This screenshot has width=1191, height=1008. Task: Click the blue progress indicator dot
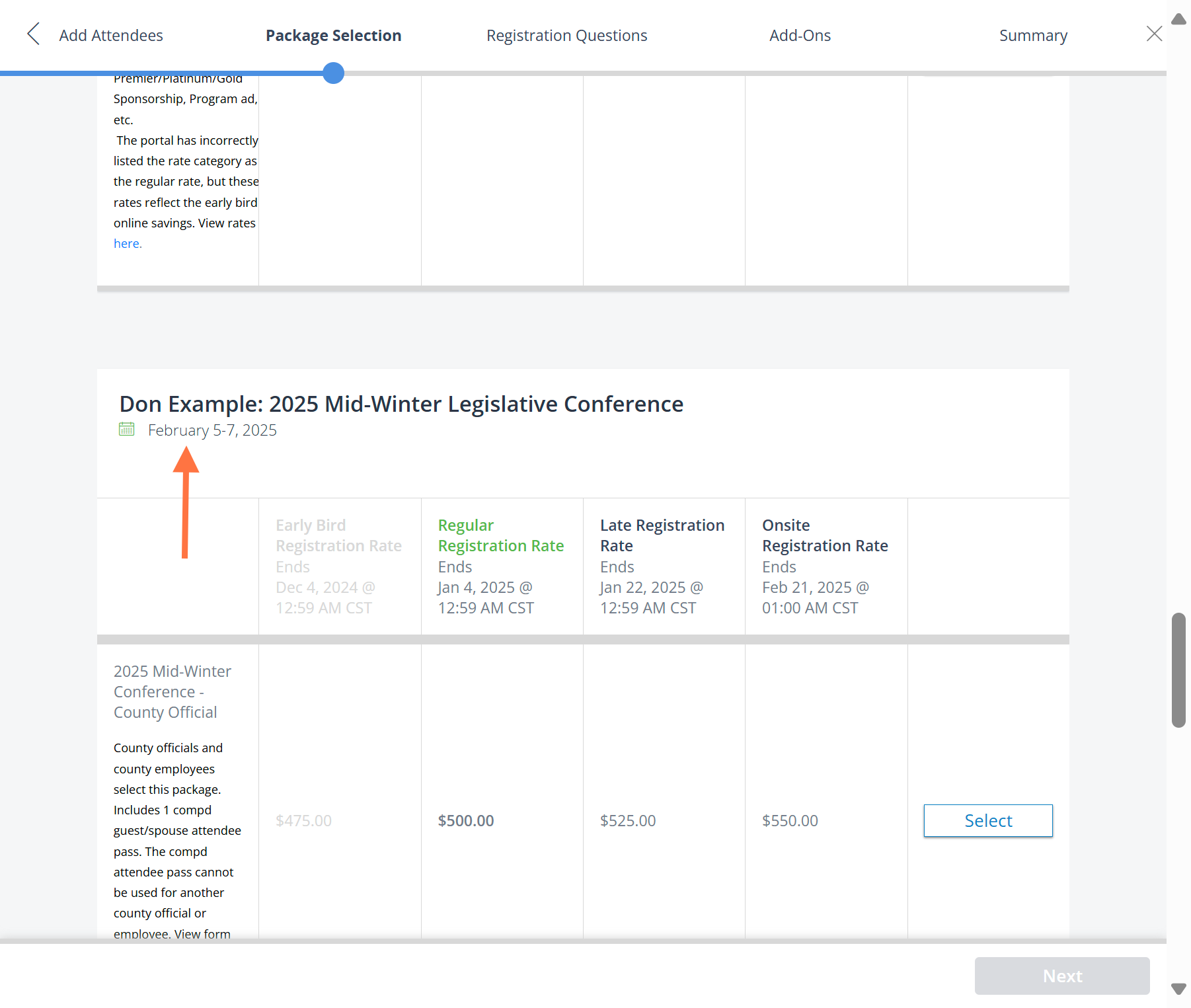click(x=334, y=73)
